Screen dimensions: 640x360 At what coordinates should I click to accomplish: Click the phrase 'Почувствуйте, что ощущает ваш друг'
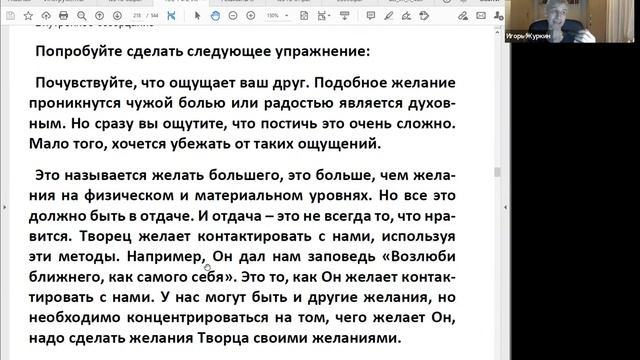click(170, 83)
